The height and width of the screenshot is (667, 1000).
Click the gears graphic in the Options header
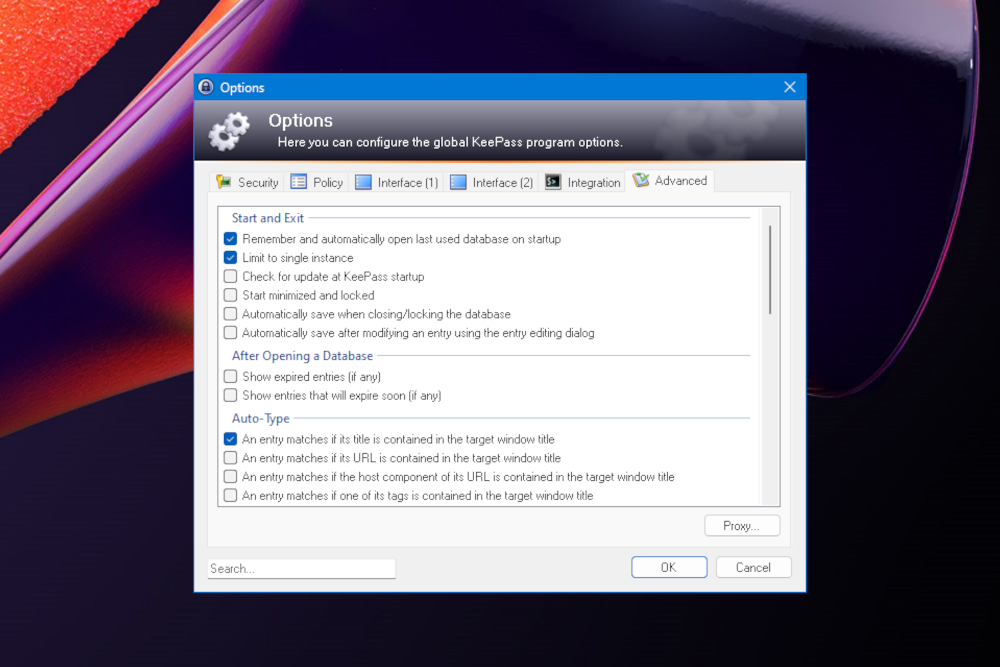(x=229, y=131)
